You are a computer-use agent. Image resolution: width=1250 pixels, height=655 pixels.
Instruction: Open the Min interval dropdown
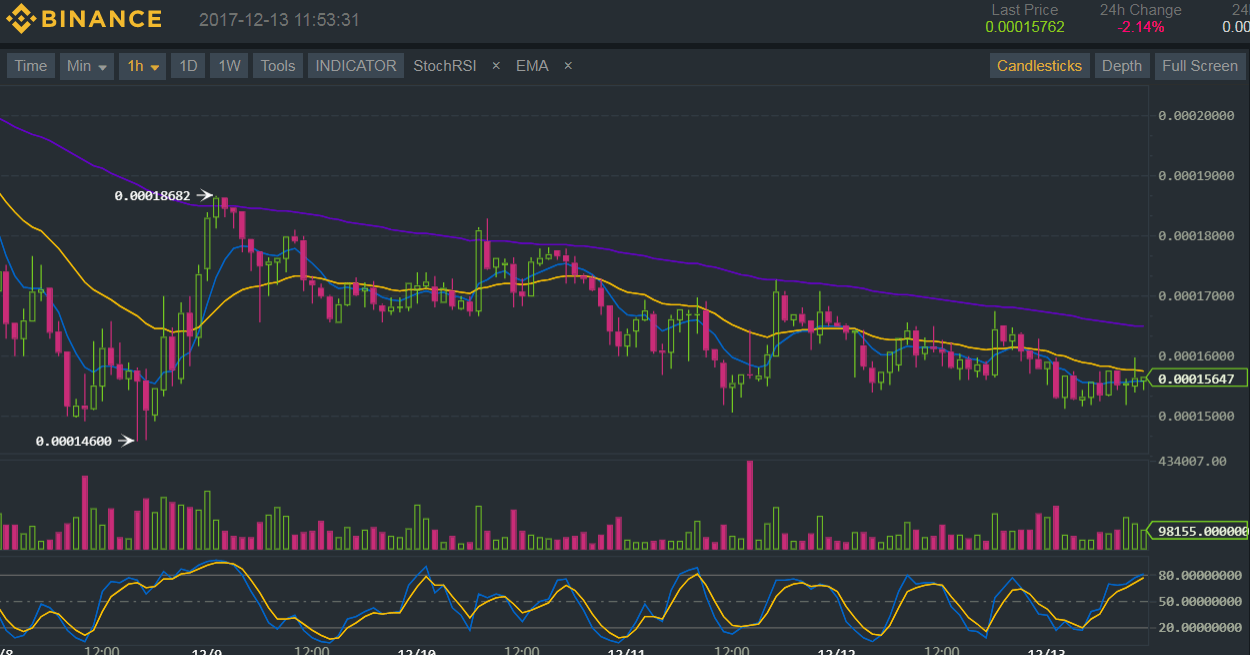coord(87,66)
